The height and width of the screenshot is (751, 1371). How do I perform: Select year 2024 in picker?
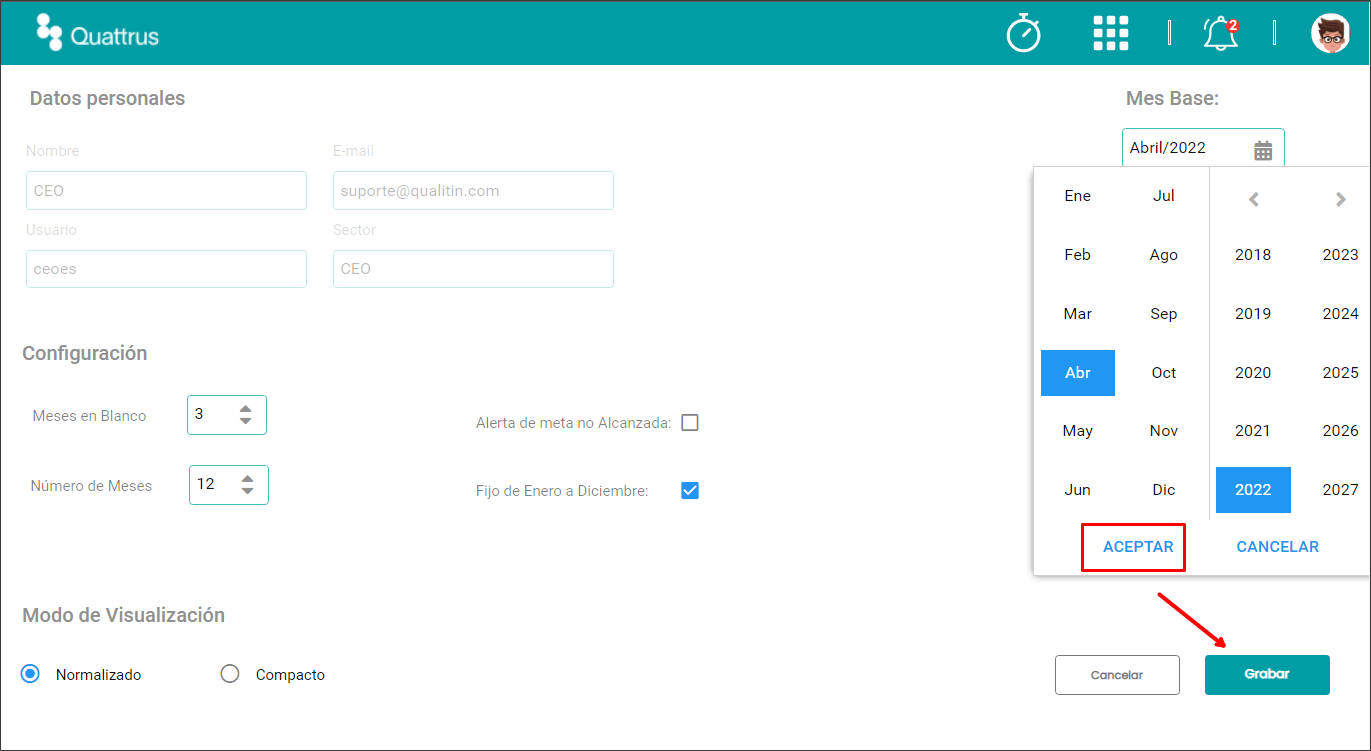pos(1340,314)
